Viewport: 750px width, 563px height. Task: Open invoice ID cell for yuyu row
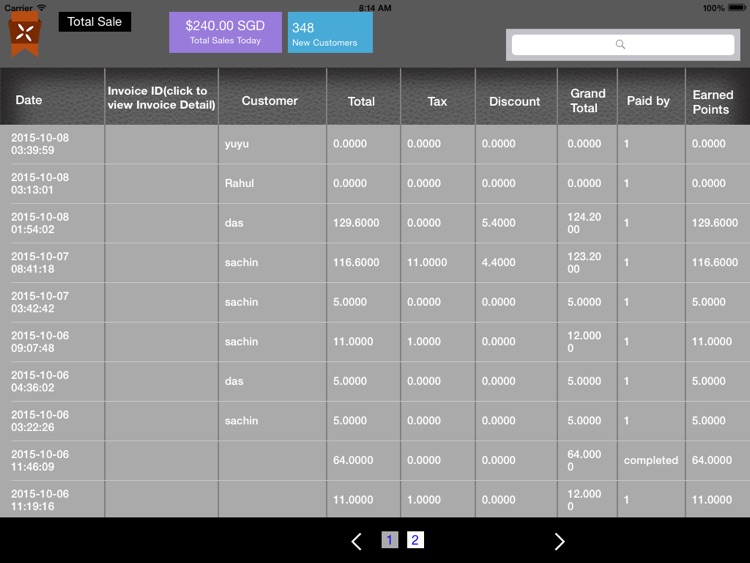point(162,144)
